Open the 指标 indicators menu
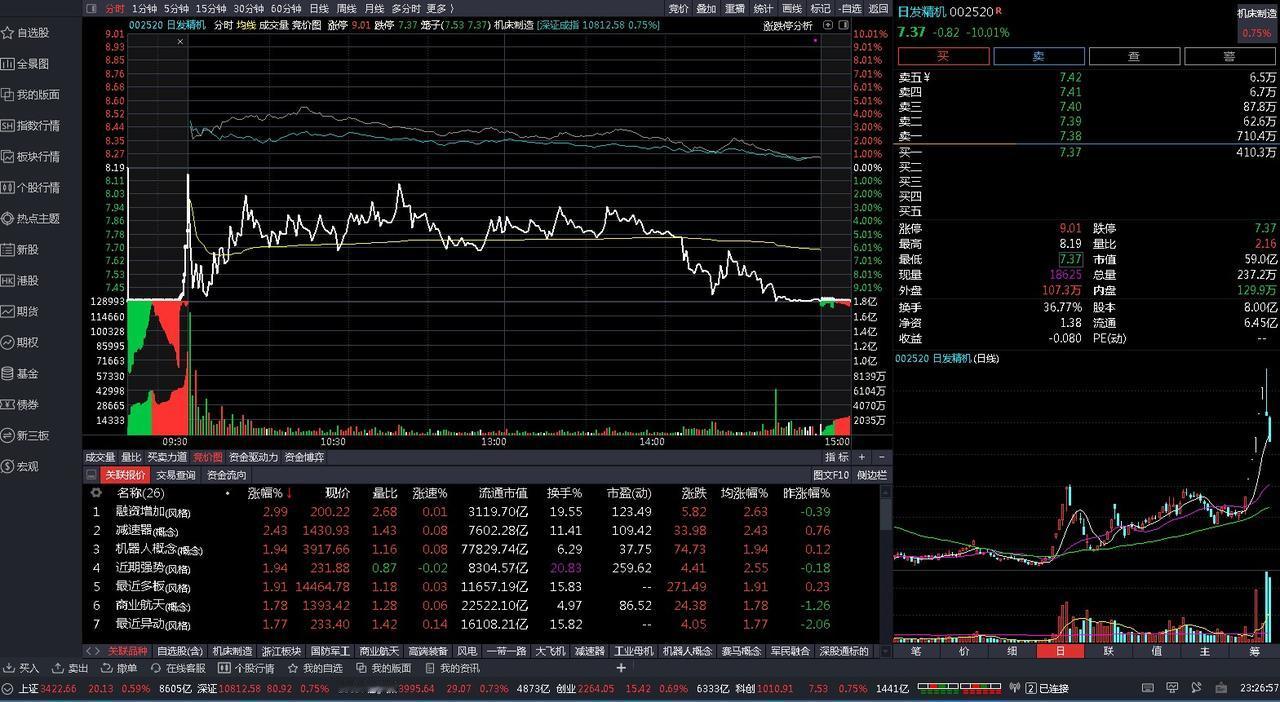 click(x=838, y=457)
